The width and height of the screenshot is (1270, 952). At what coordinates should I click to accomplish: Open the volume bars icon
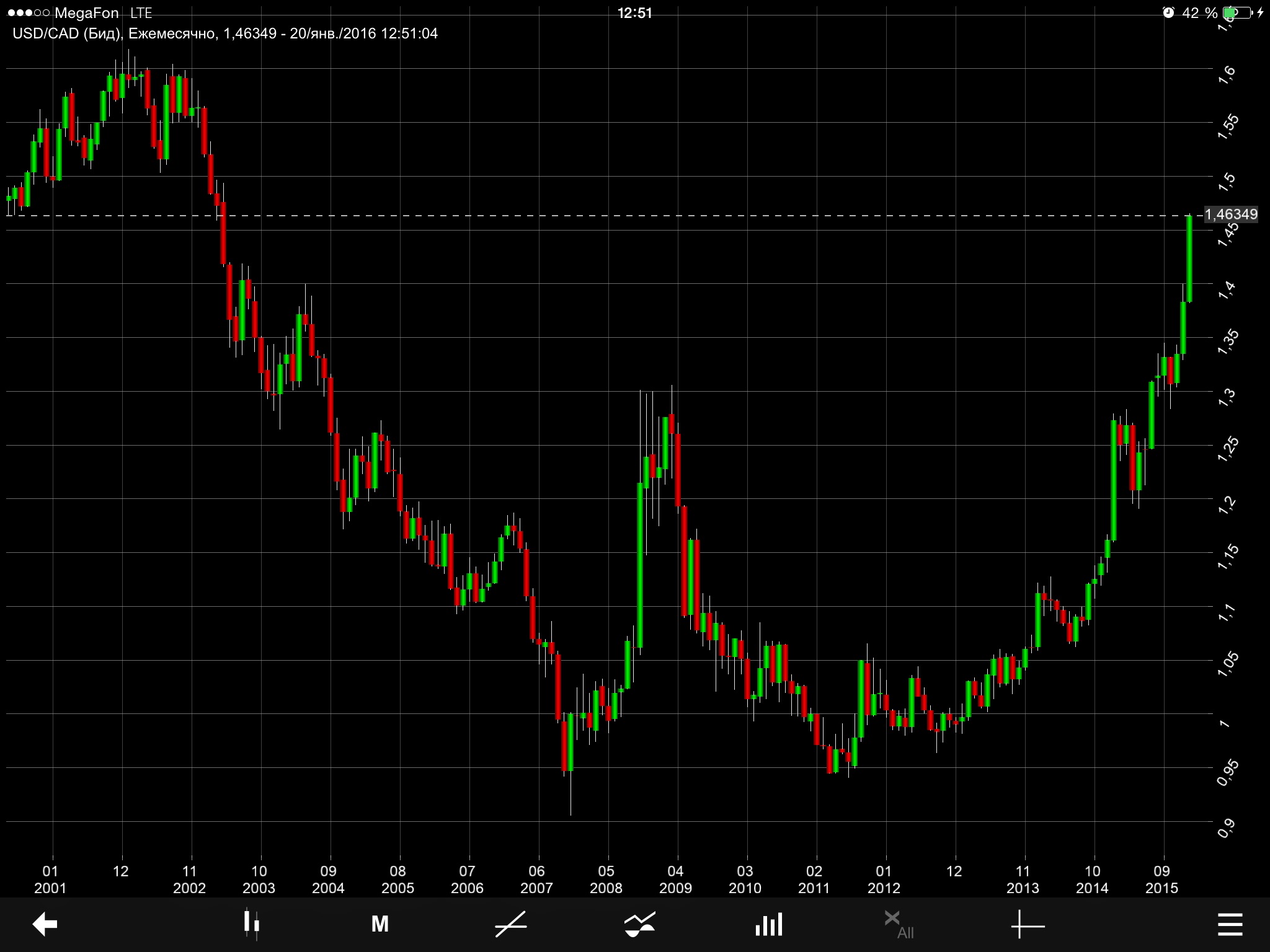tap(769, 924)
